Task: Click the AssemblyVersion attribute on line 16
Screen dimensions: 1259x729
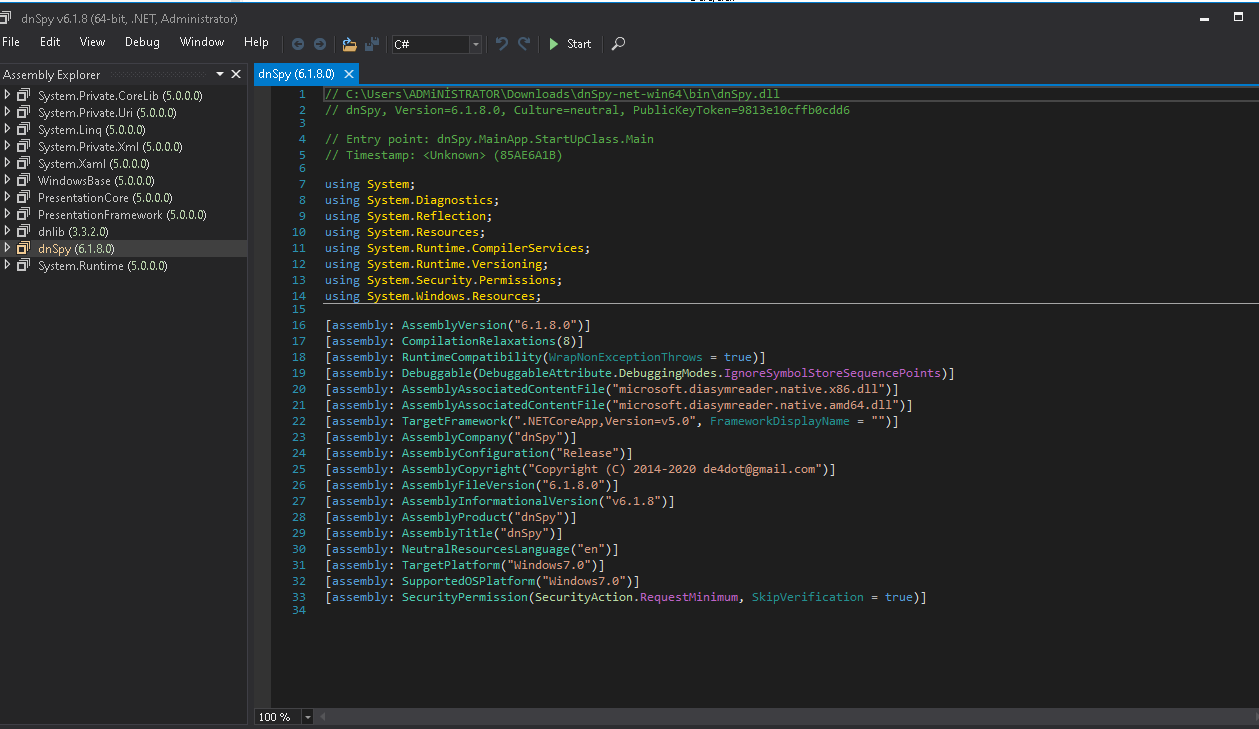Action: [x=455, y=325]
